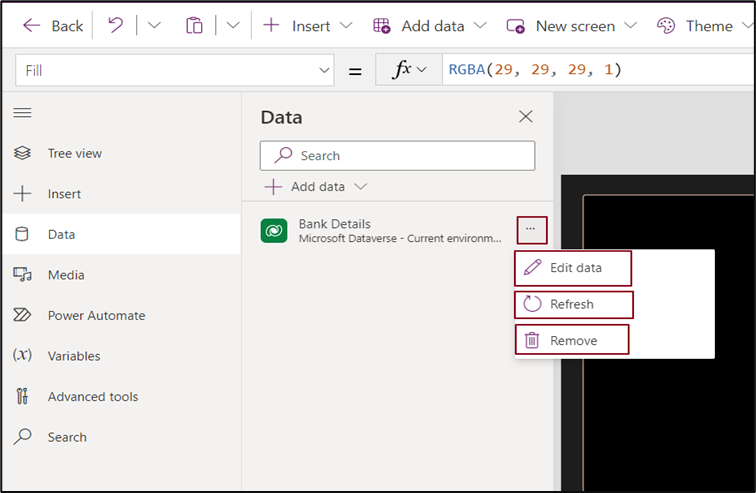This screenshot has height=493, width=756.
Task: Open the Media pane
Action: pyautogui.click(x=122, y=275)
